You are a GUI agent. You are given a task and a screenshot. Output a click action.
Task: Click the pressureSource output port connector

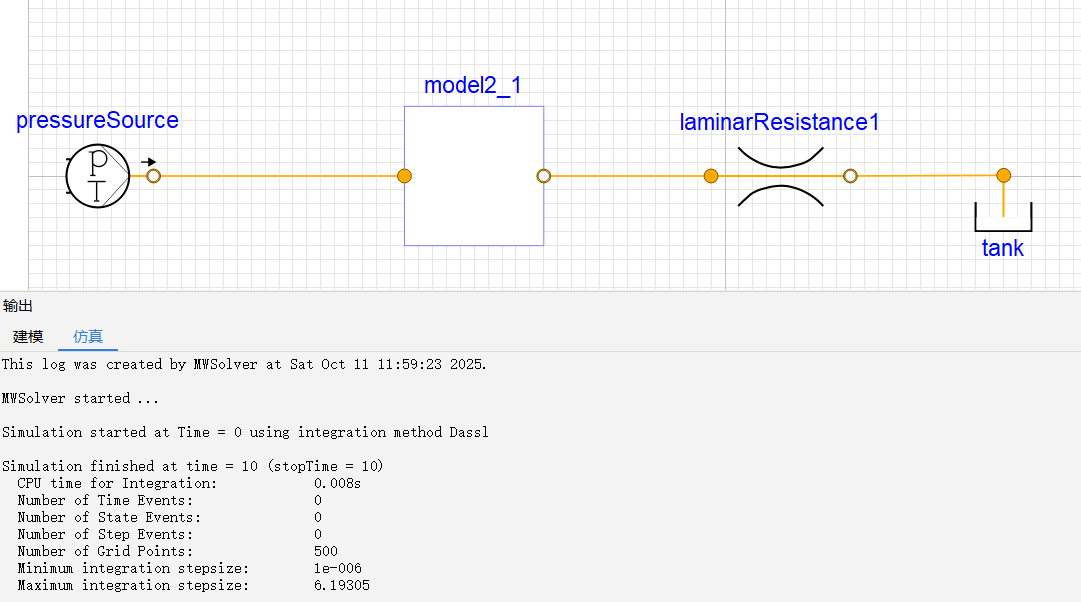click(154, 176)
